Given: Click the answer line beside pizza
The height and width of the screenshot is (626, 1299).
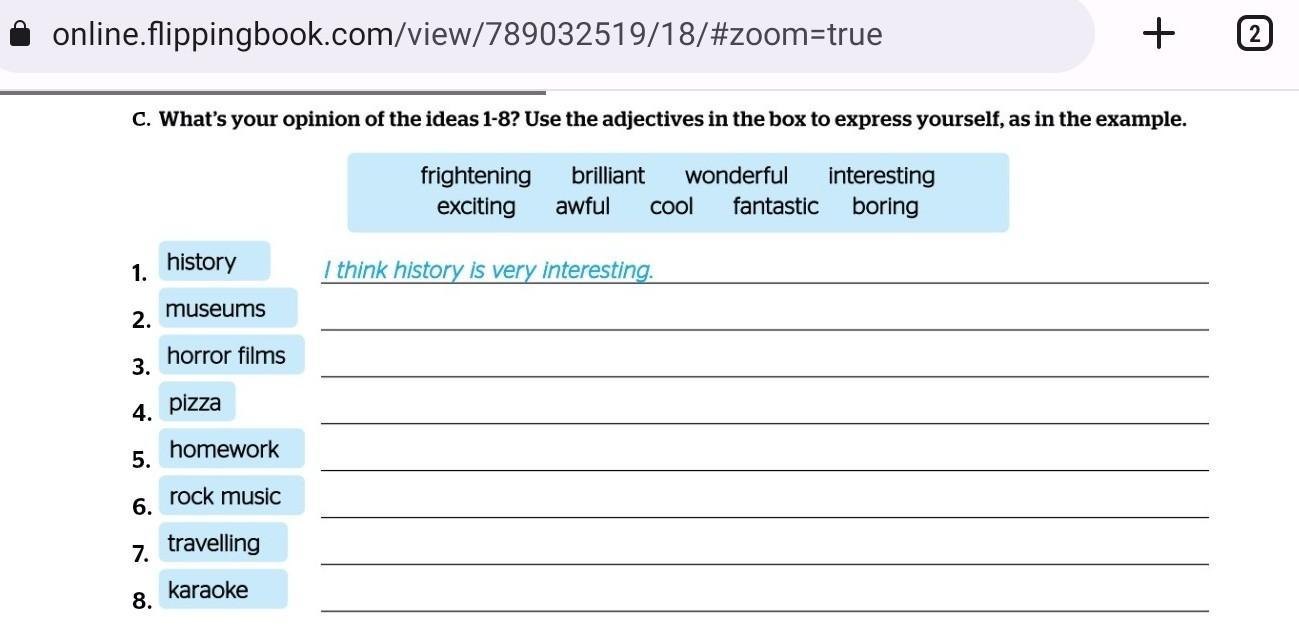Looking at the screenshot, I should click(764, 414).
